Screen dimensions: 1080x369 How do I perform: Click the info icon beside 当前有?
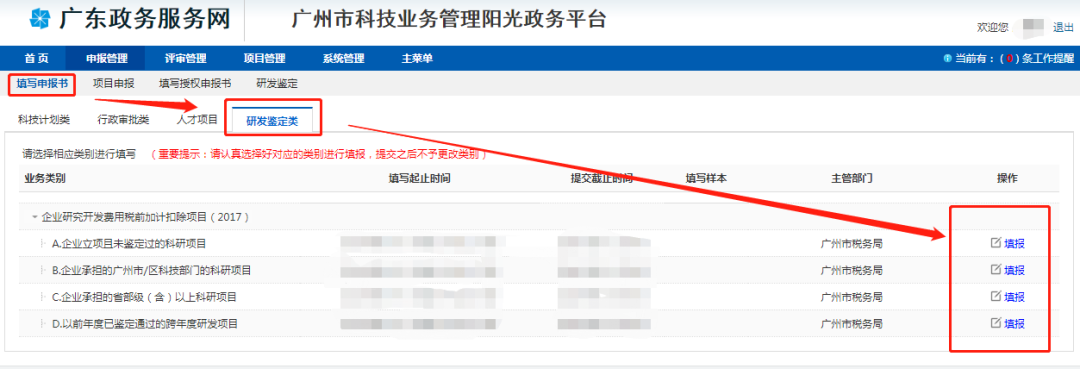948,59
